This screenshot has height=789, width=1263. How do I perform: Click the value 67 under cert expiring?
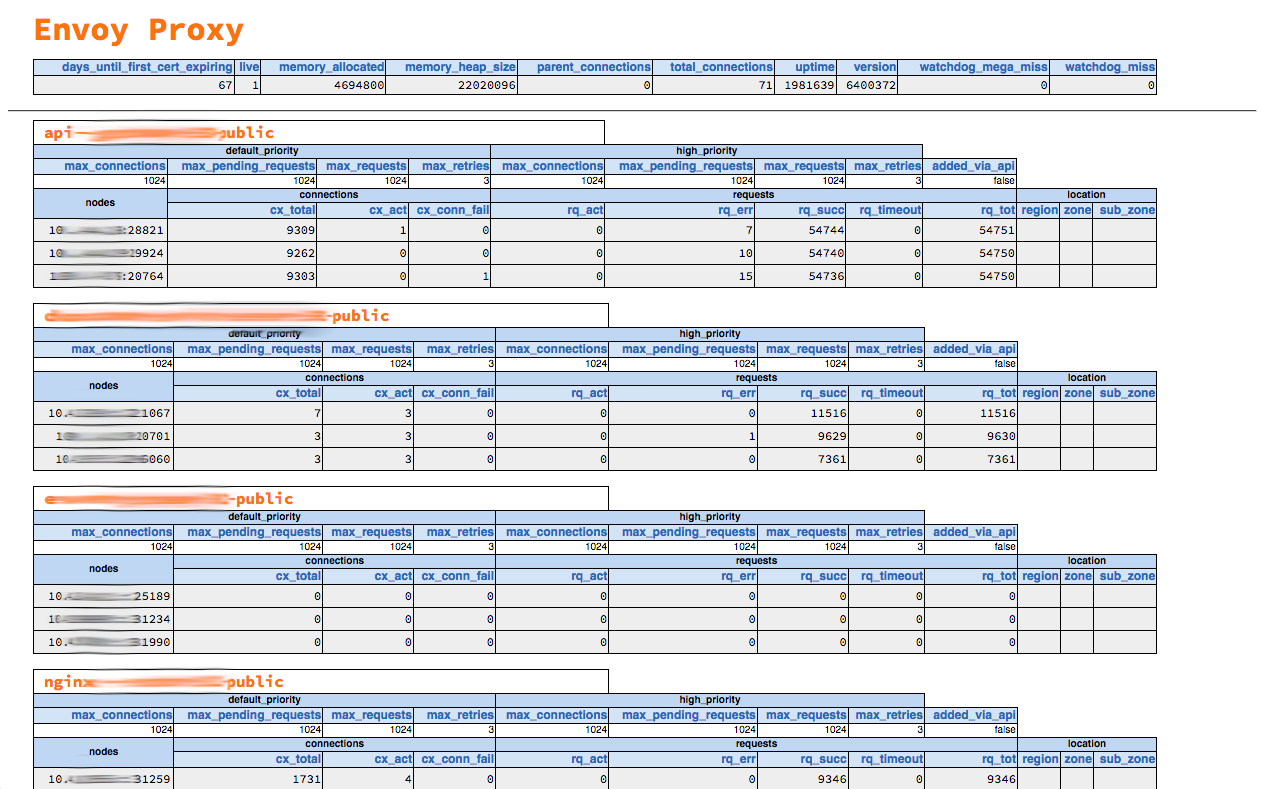pyautogui.click(x=225, y=86)
